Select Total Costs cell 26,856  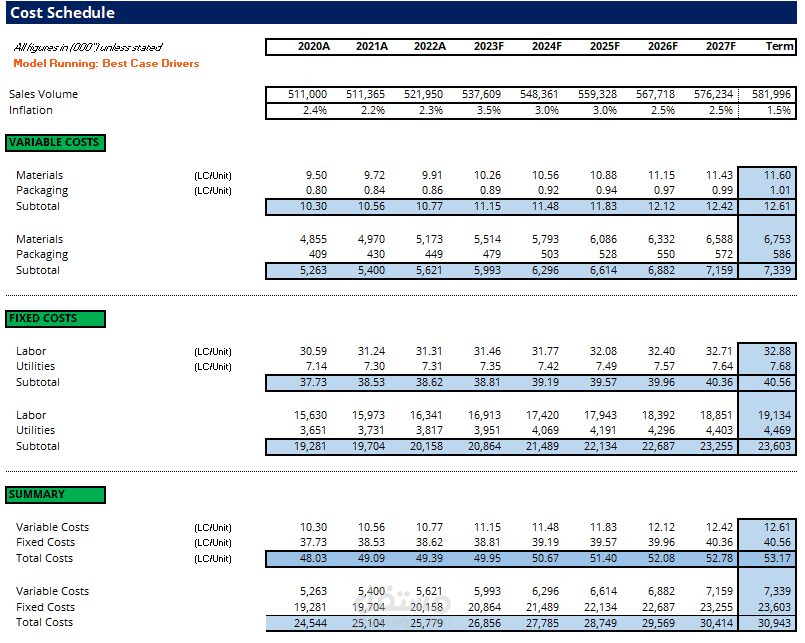coord(484,623)
